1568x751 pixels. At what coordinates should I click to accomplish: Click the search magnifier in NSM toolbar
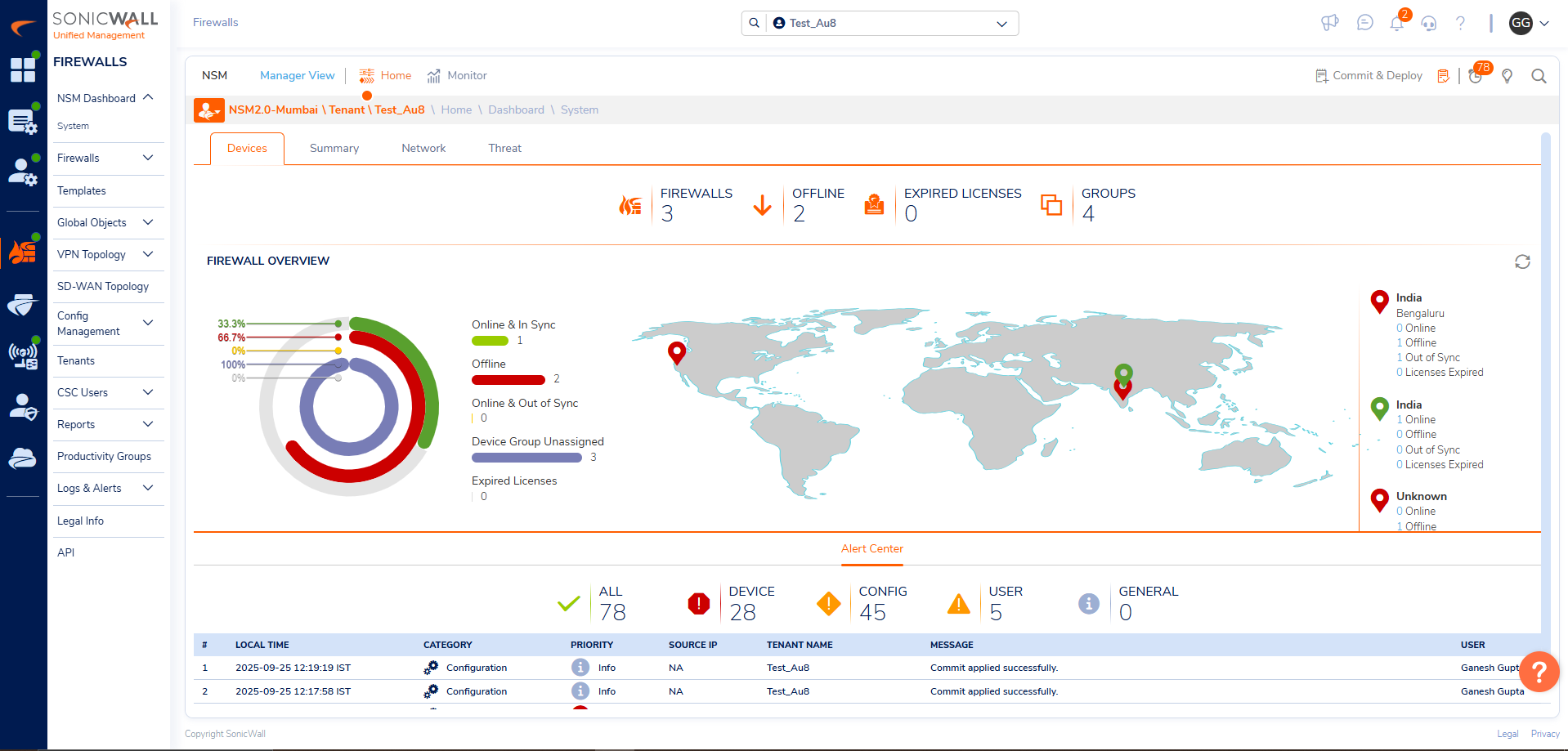[1538, 76]
